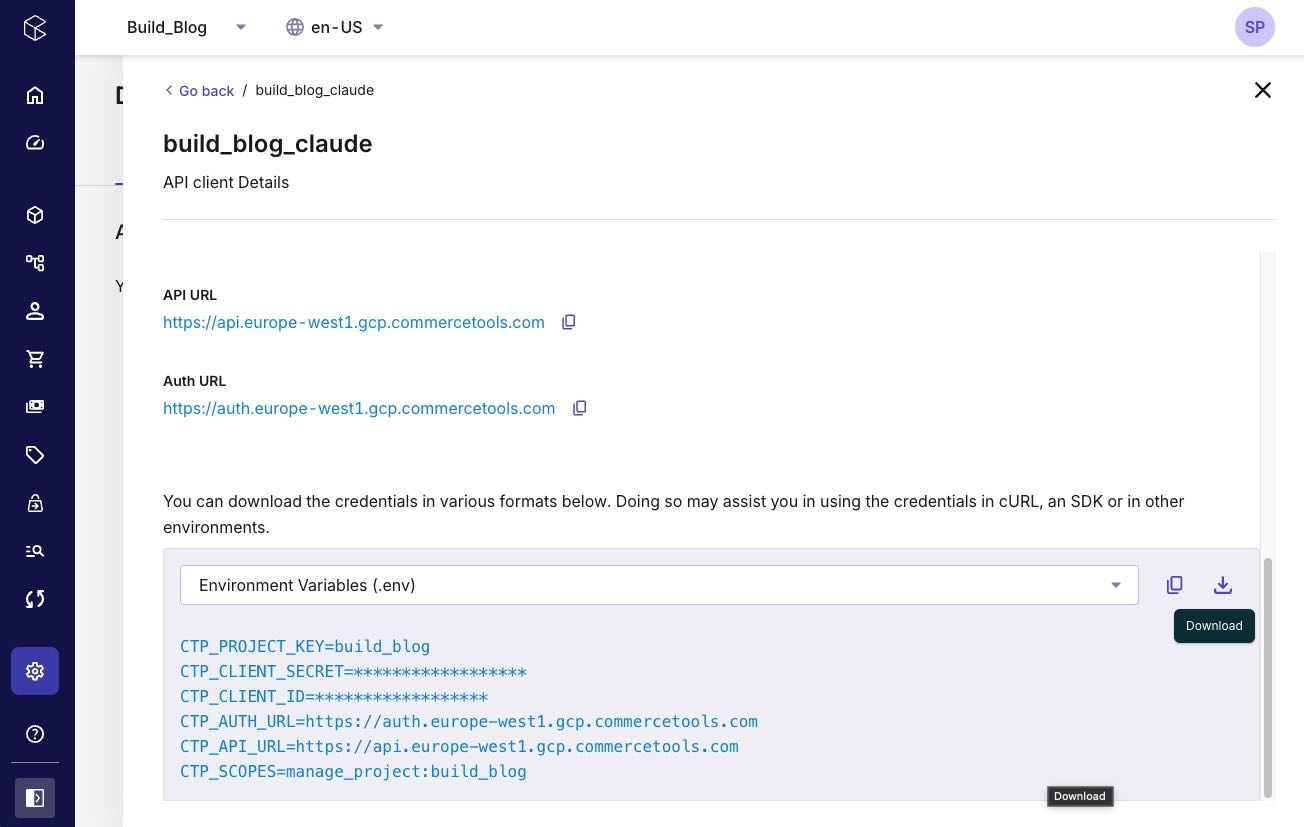The image size is (1304, 827).
Task: Open the auth.europe-west1 Auth URL link
Action: (x=359, y=408)
